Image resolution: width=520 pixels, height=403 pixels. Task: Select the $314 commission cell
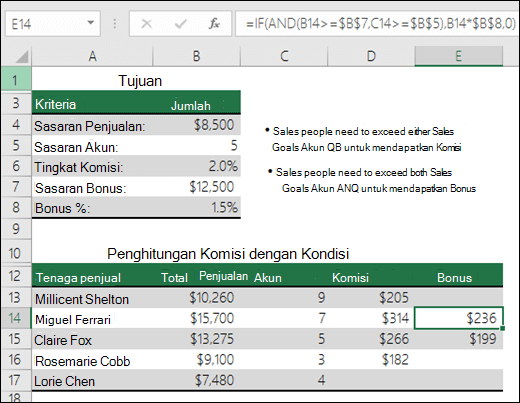pos(371,319)
